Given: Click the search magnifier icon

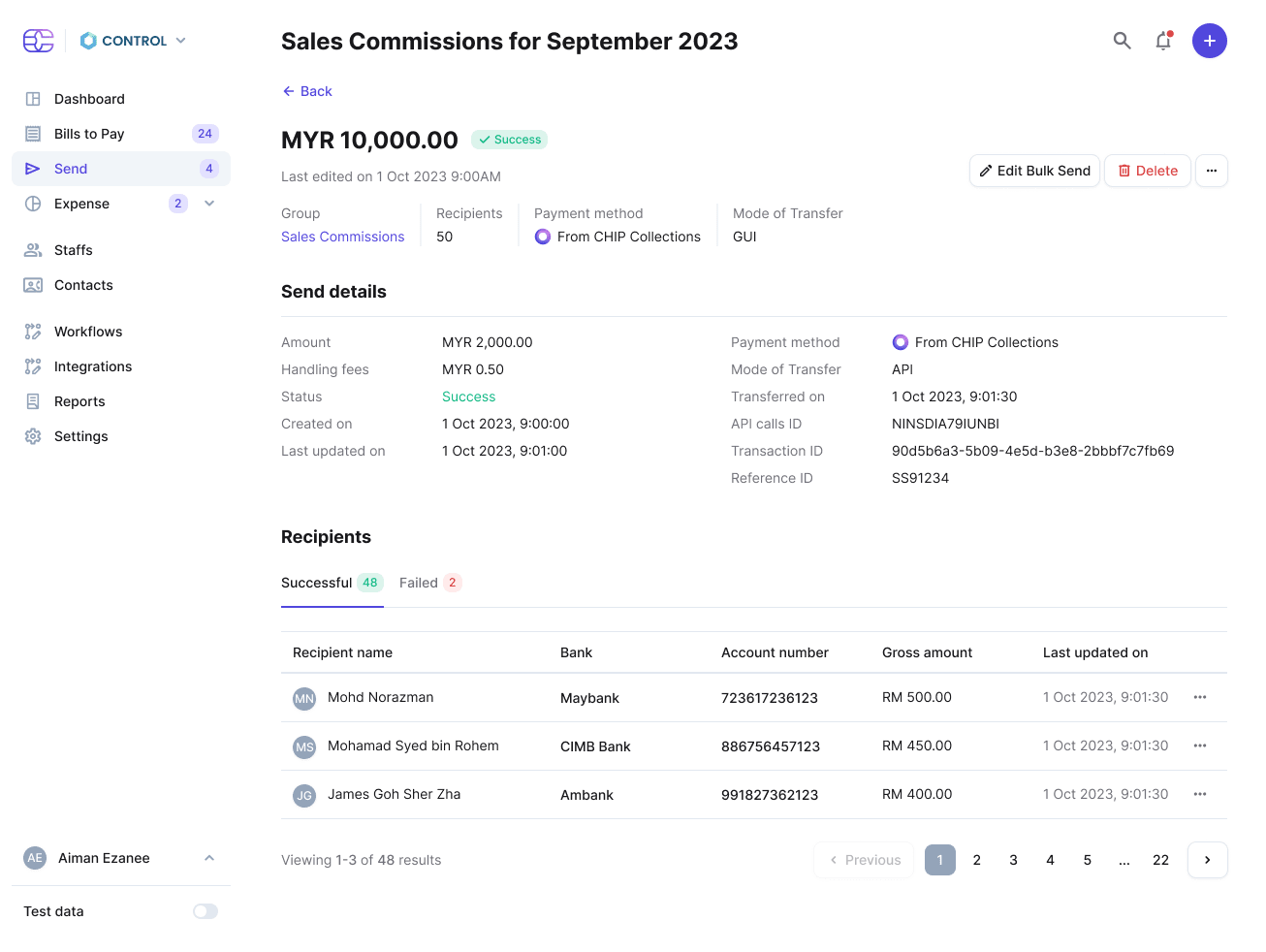Looking at the screenshot, I should pos(1122,41).
